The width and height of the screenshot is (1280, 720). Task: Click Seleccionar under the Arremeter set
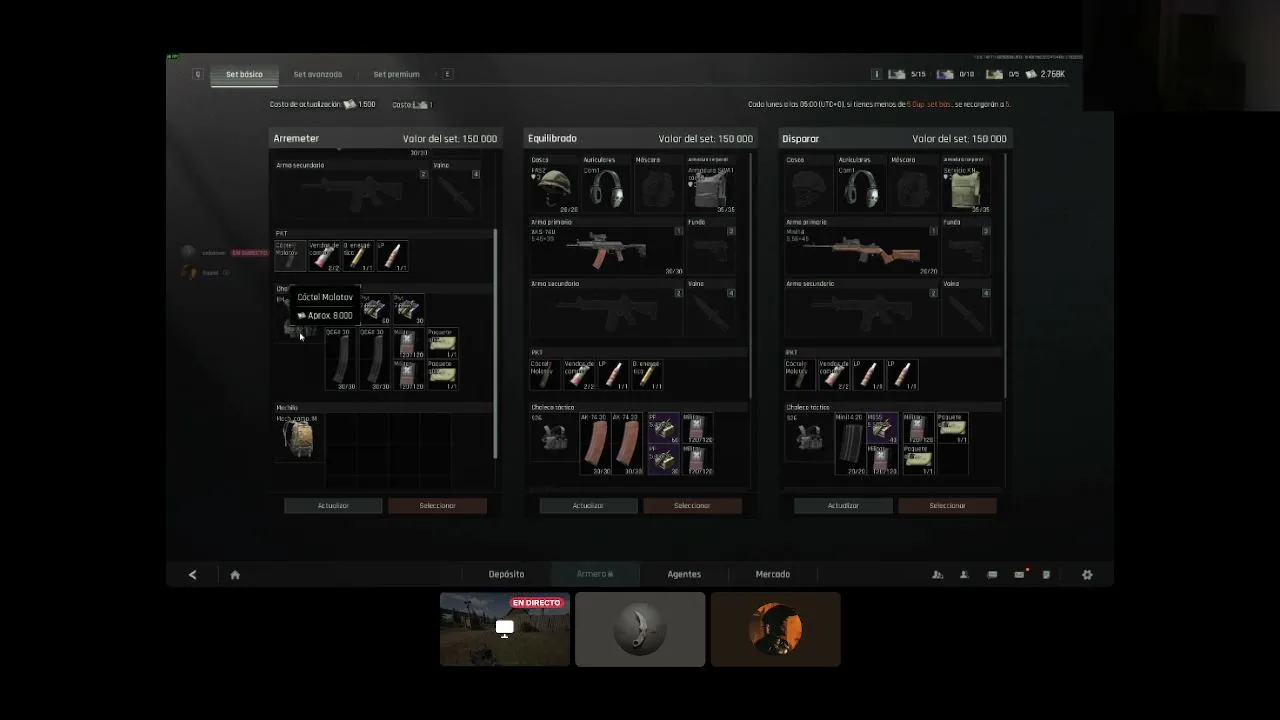tap(437, 506)
